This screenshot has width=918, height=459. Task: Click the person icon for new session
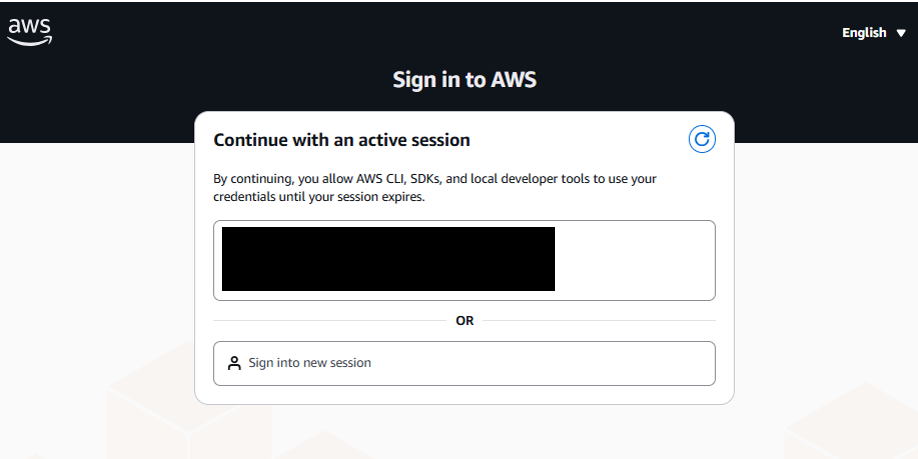pos(234,363)
